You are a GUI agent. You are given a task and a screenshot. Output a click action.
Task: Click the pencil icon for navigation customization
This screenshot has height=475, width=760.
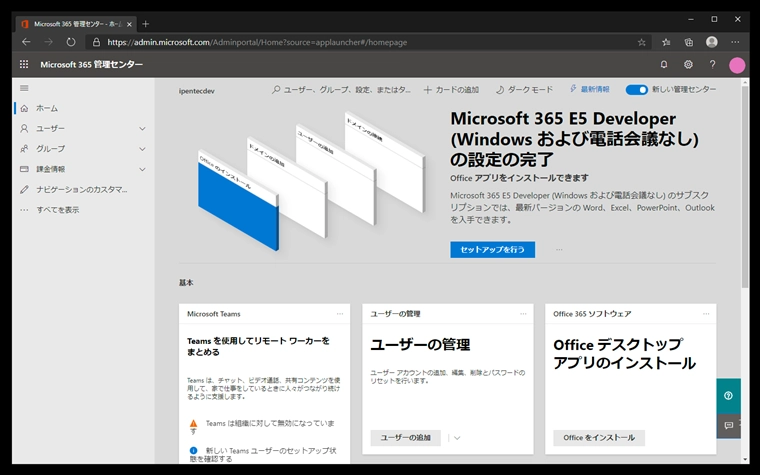tap(24, 190)
